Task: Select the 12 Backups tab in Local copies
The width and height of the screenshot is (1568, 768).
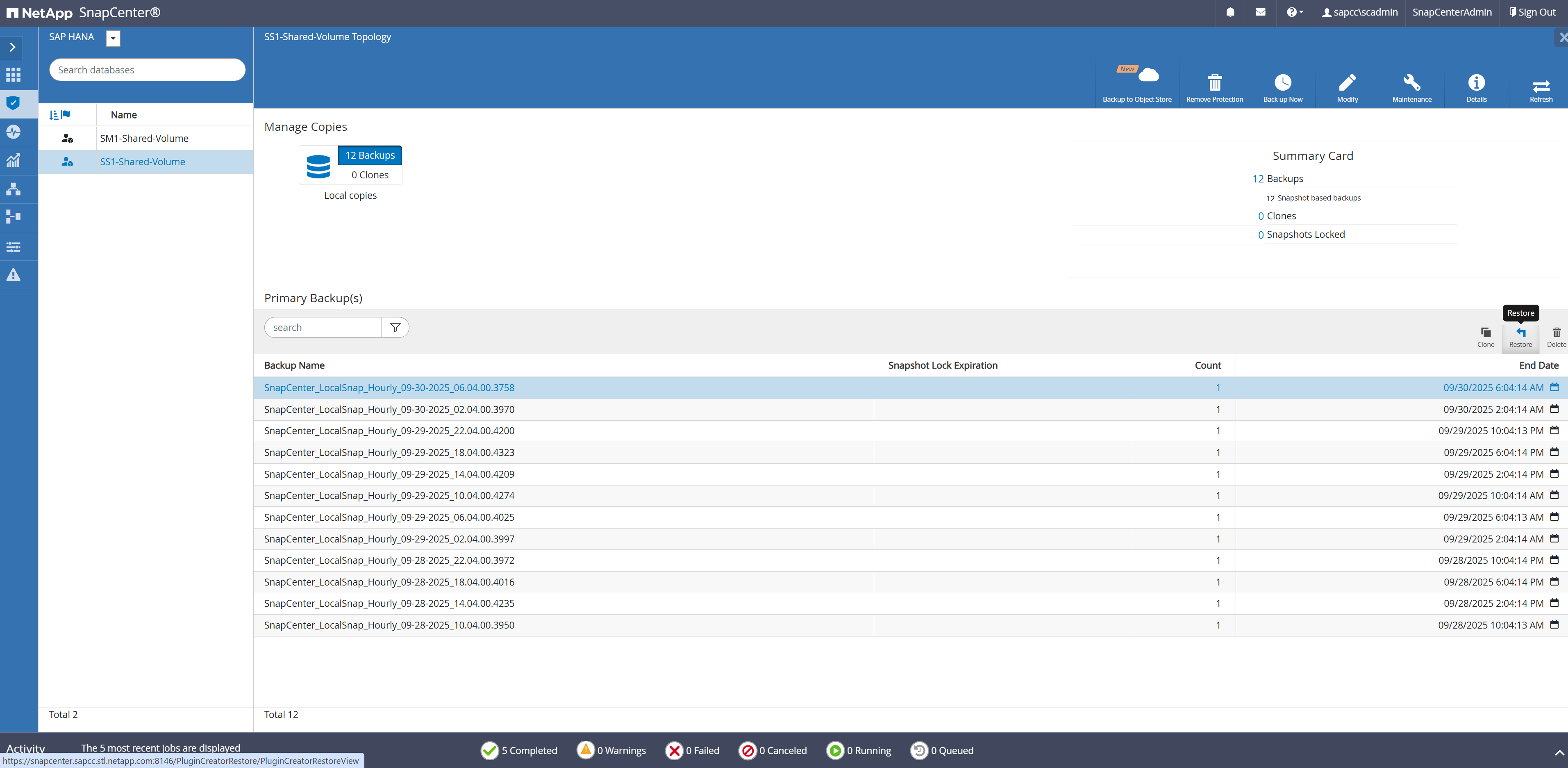Action: tap(370, 155)
